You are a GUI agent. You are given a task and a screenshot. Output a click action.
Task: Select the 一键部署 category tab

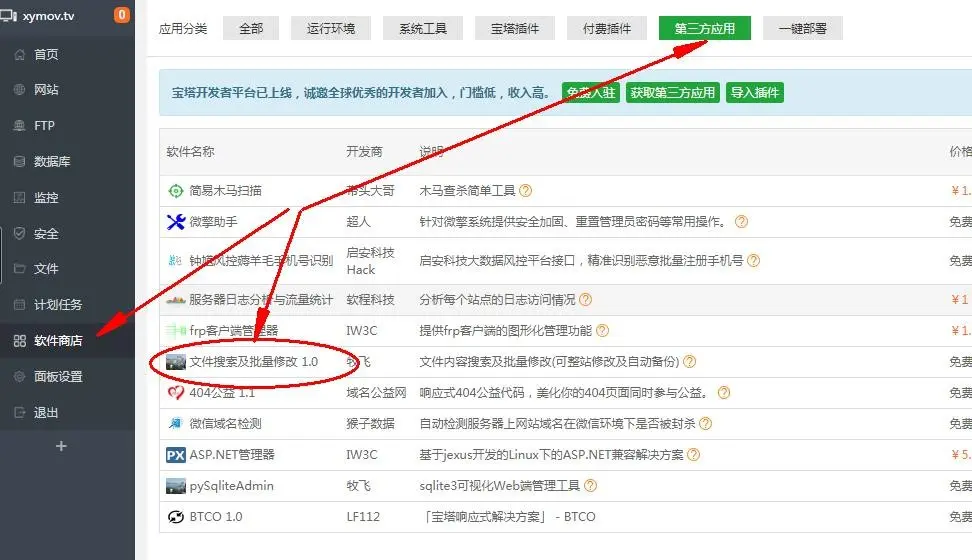pyautogui.click(x=803, y=29)
